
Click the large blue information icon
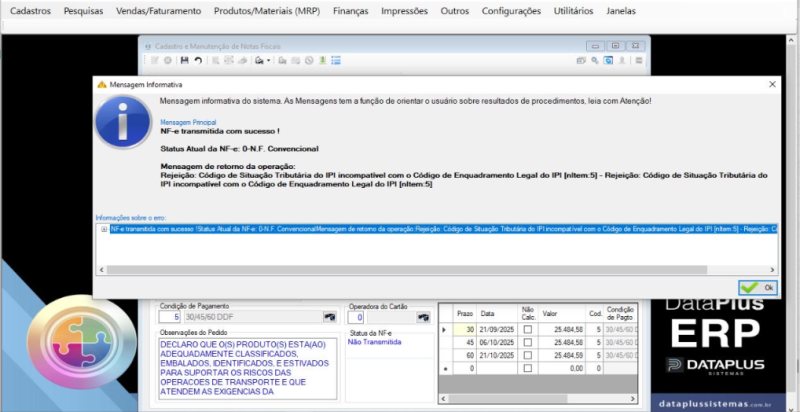123,122
